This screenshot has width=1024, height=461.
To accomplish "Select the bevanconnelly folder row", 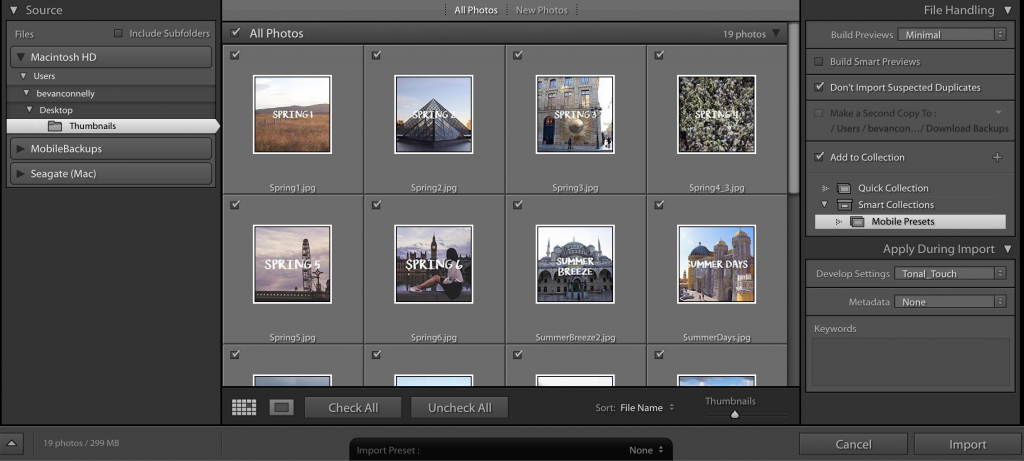I will click(x=111, y=93).
